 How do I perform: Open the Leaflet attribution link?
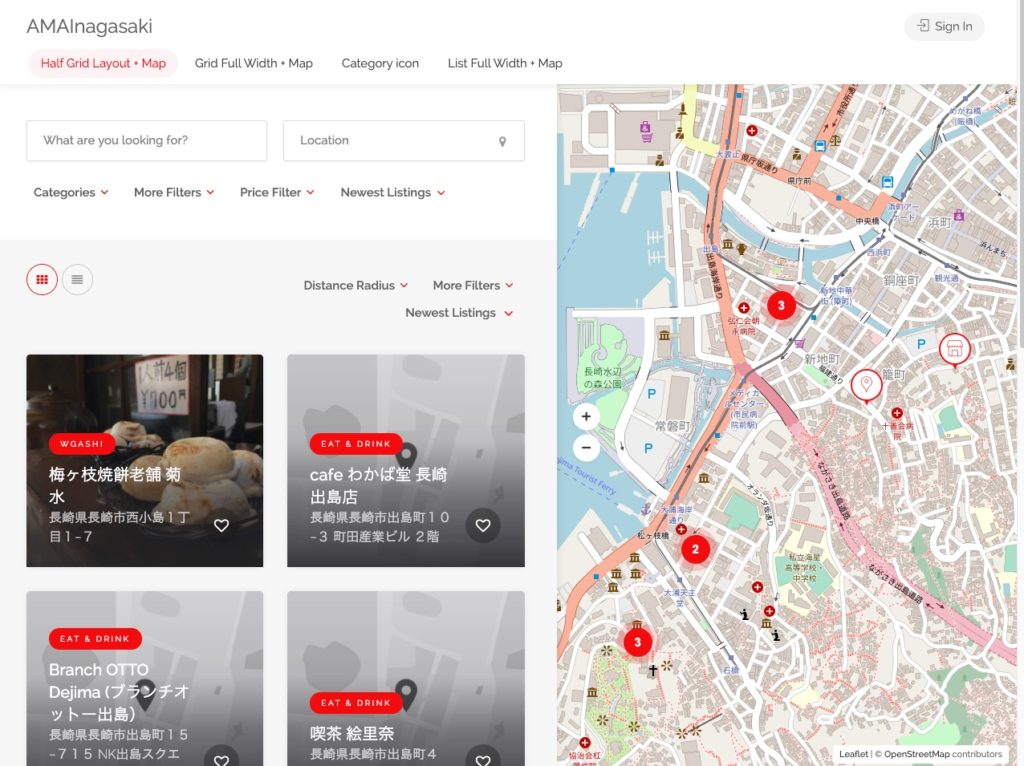click(x=853, y=754)
